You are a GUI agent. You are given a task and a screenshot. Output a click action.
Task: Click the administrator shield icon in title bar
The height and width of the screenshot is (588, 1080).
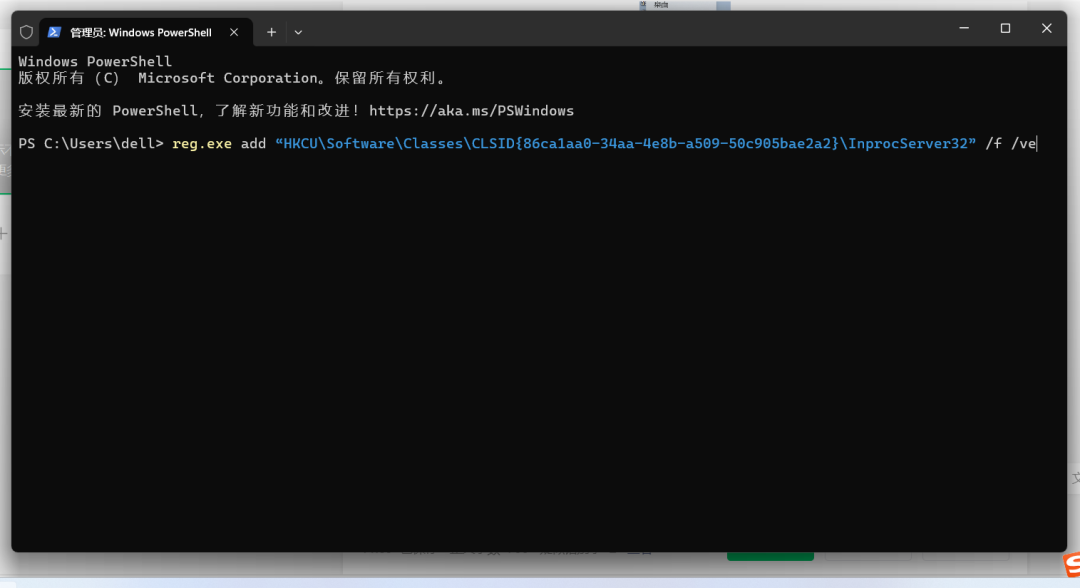coord(27,32)
